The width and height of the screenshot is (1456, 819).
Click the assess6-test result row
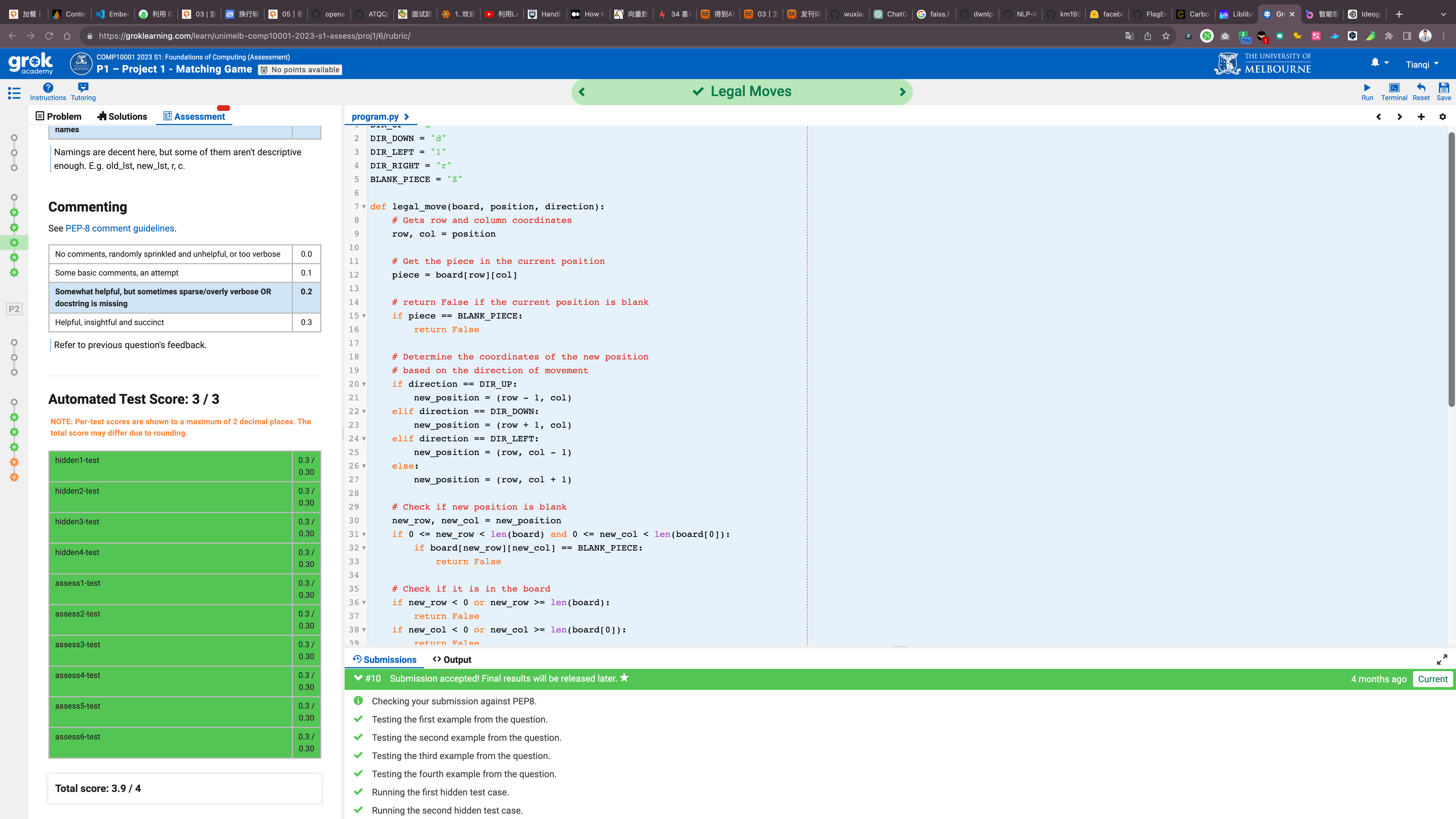coord(185,743)
